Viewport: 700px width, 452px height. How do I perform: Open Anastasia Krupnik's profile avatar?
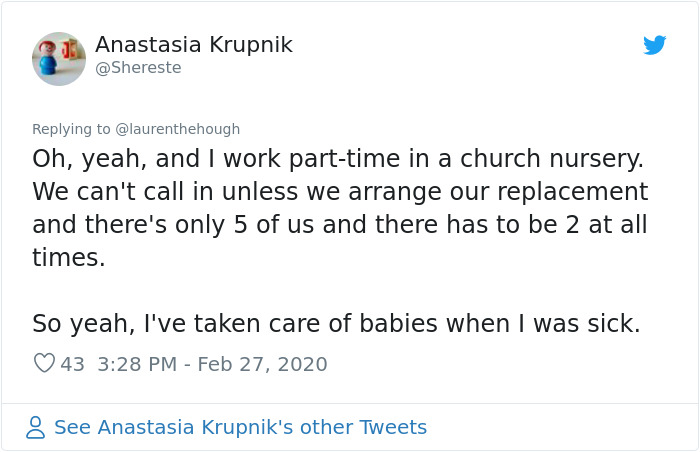point(59,58)
